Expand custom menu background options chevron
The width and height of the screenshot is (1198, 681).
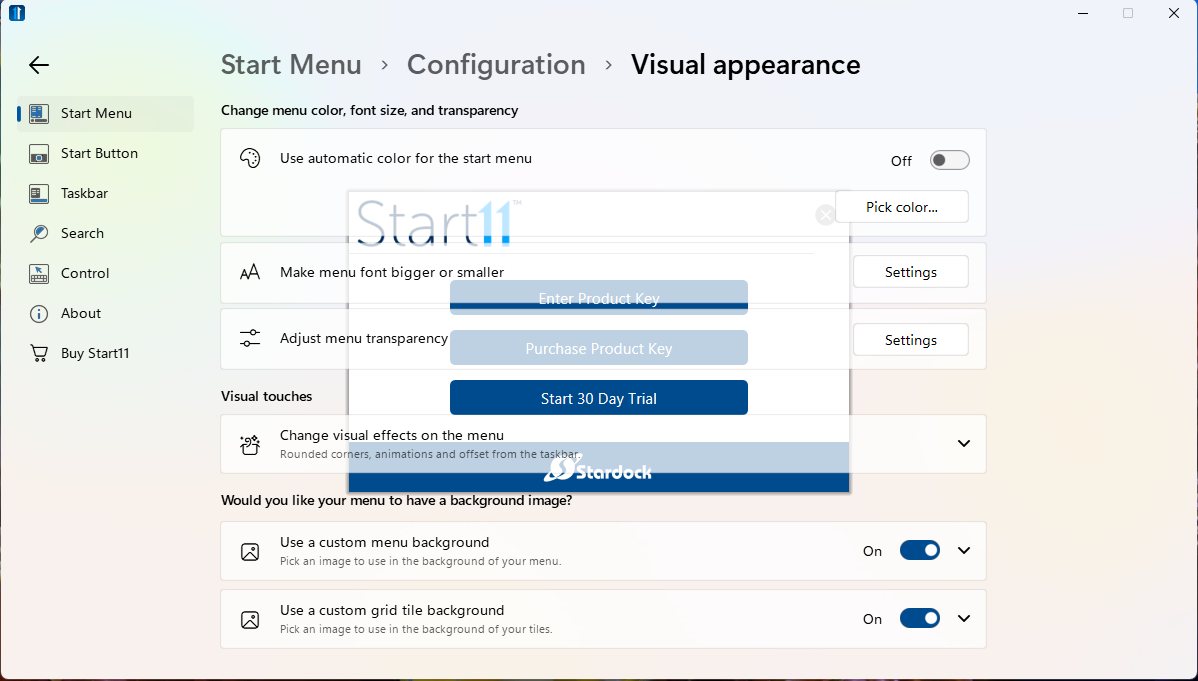(964, 550)
